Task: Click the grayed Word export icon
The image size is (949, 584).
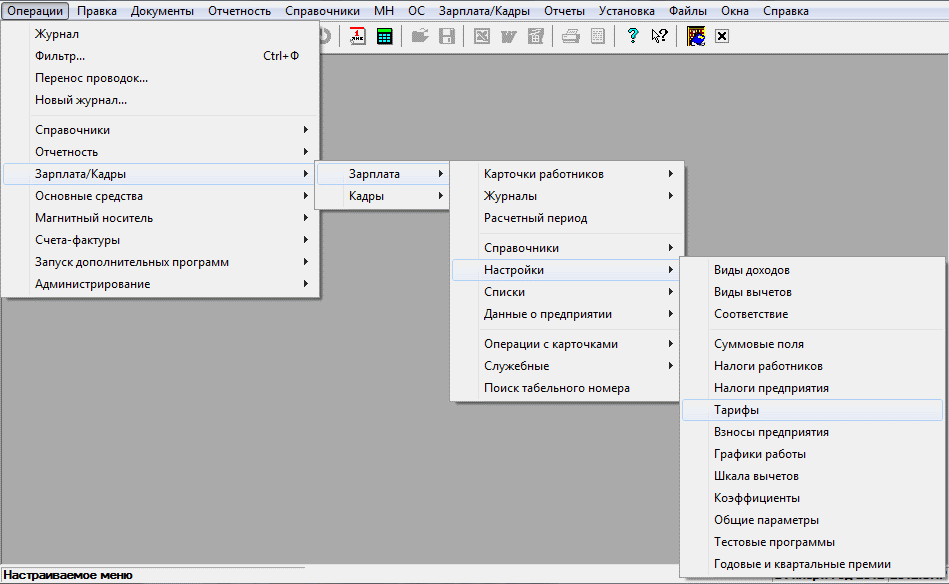Action: [508, 36]
